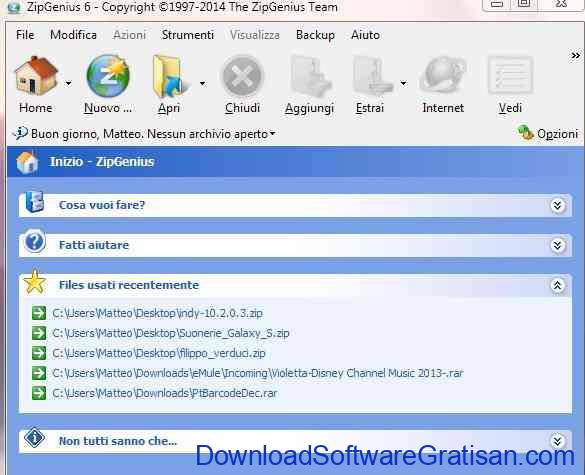
Task: Open the dropdown after 'Nessun archivio aperto'
Action: 273,133
